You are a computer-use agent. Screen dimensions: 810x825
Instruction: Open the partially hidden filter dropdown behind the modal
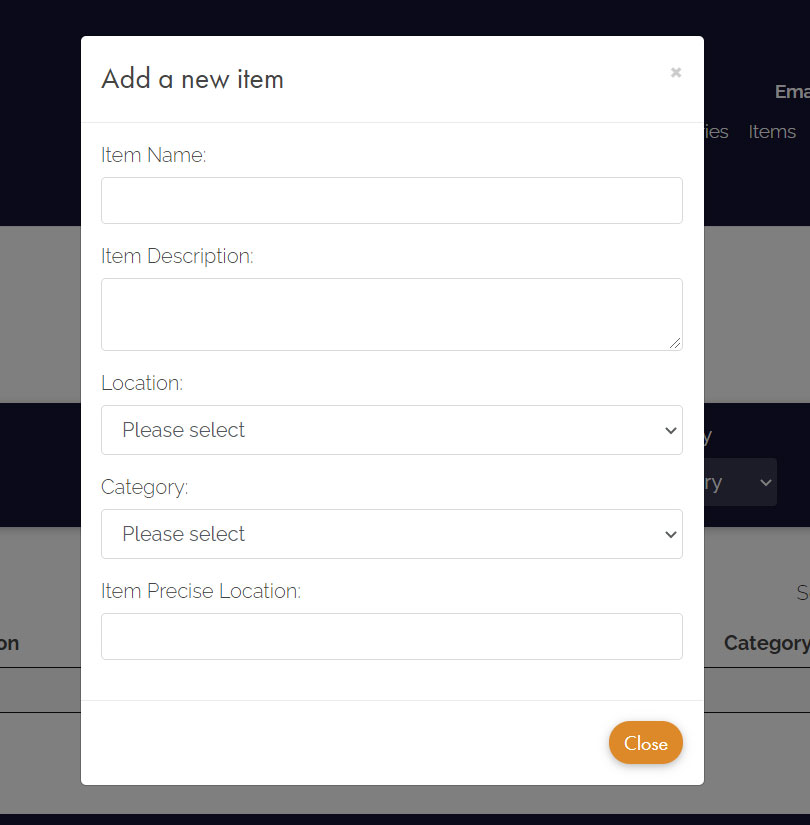[741, 482]
